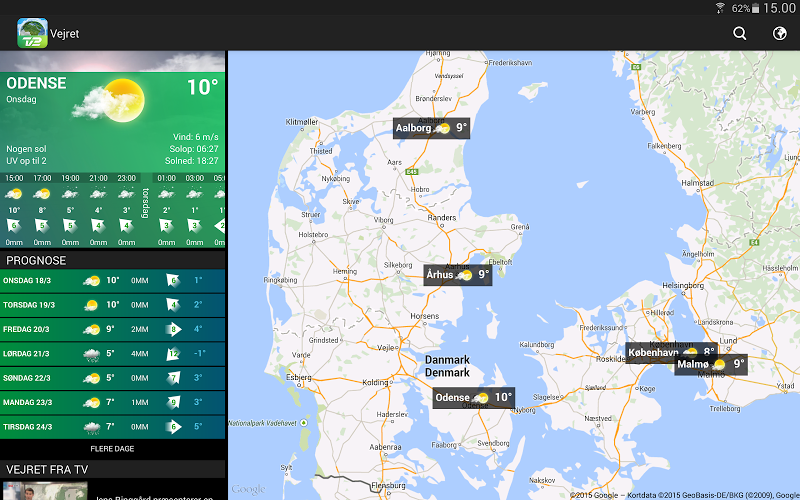Tap the Flensburg label on map
The height and width of the screenshot is (500, 800).
click(389, 485)
